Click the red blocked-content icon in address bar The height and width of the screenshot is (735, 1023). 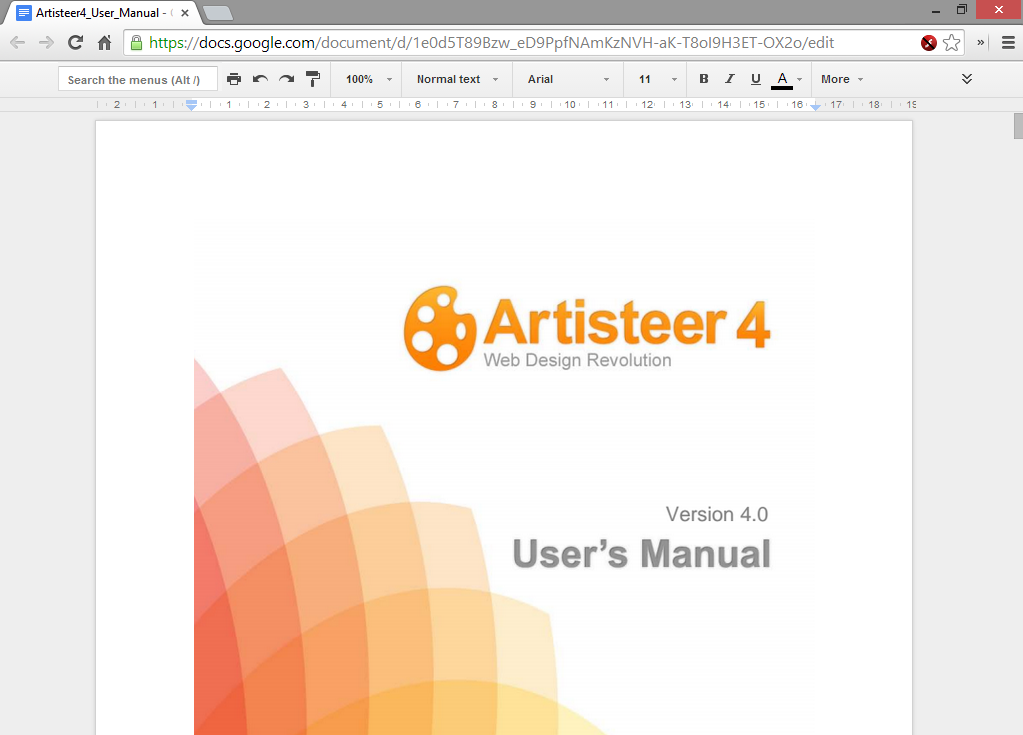[x=928, y=43]
